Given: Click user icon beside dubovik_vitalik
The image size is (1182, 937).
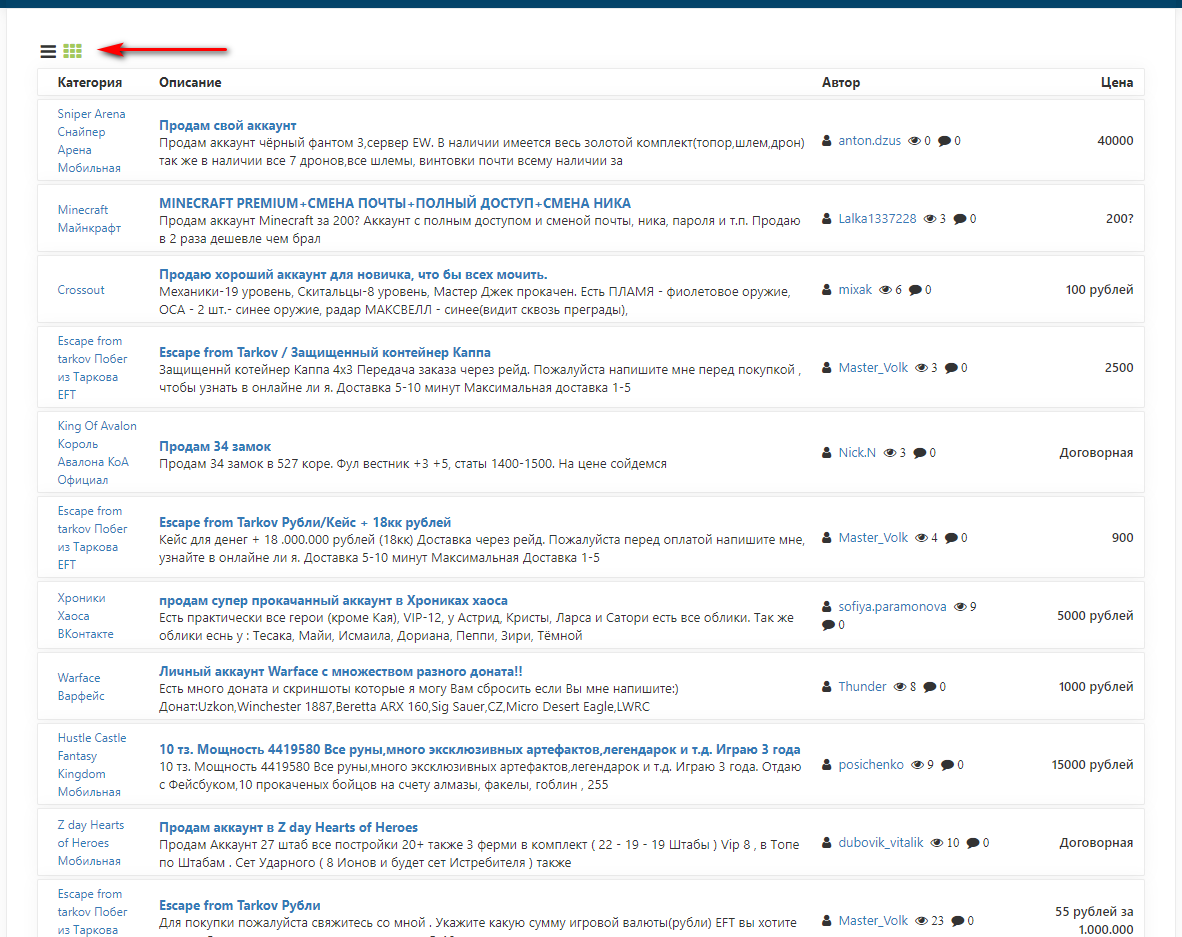Looking at the screenshot, I should point(827,843).
